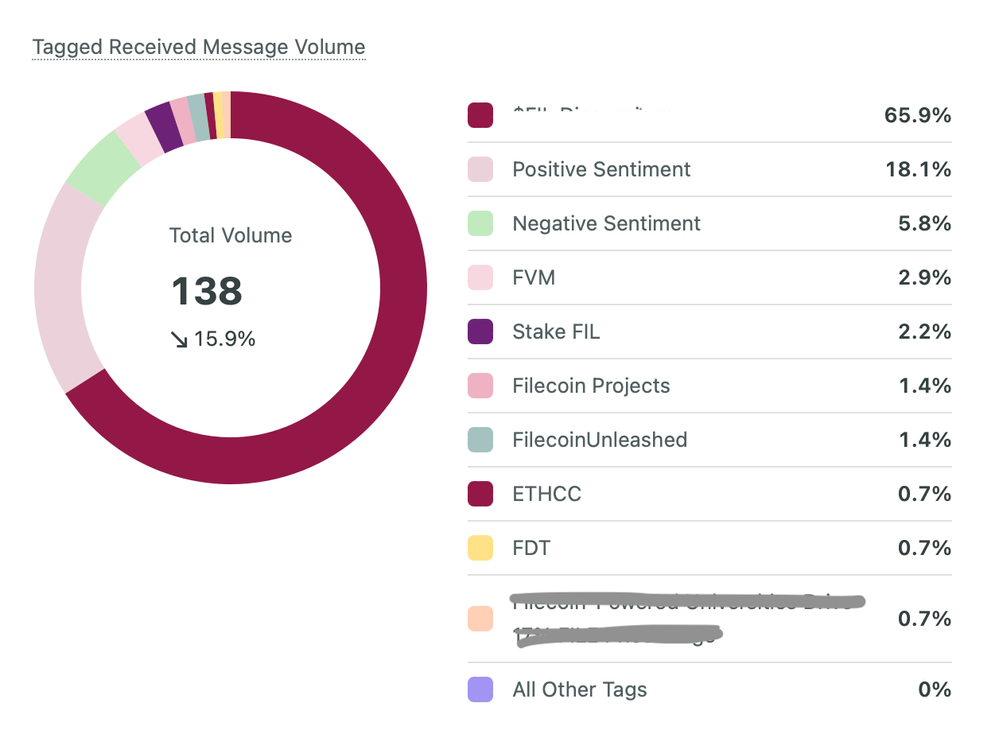This screenshot has height=741, width=999.
Task: Open the Tagged Received Message Volume title
Action: (198, 47)
